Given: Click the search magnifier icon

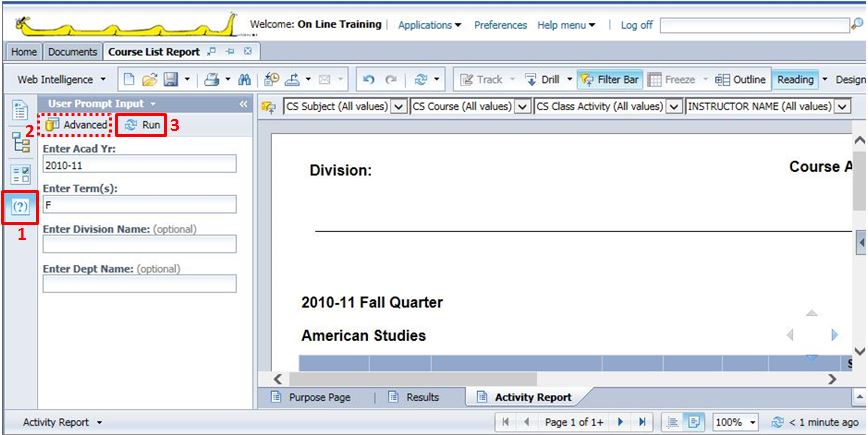Looking at the screenshot, I should point(856,24).
